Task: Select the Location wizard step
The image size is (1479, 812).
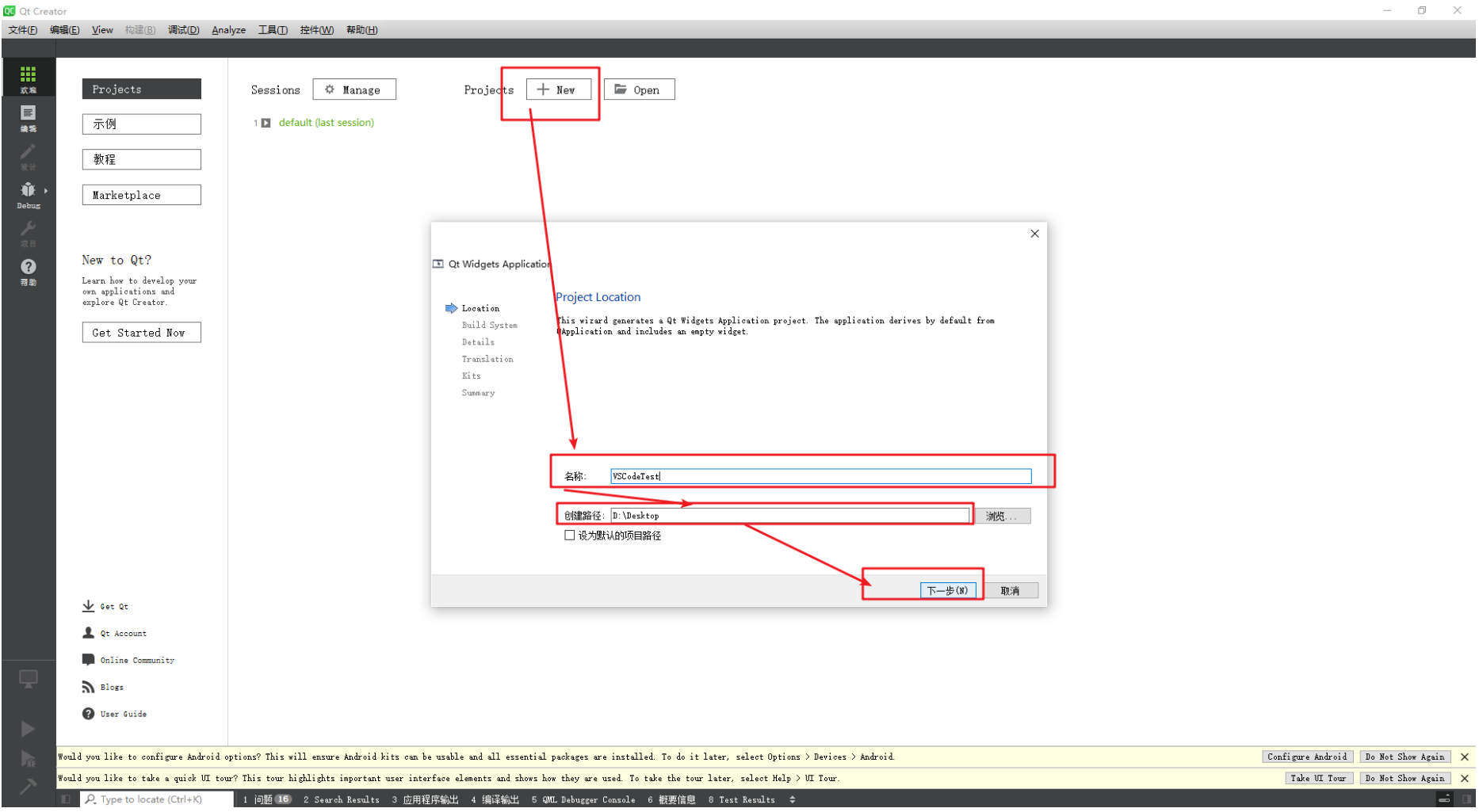Action: coord(480,308)
